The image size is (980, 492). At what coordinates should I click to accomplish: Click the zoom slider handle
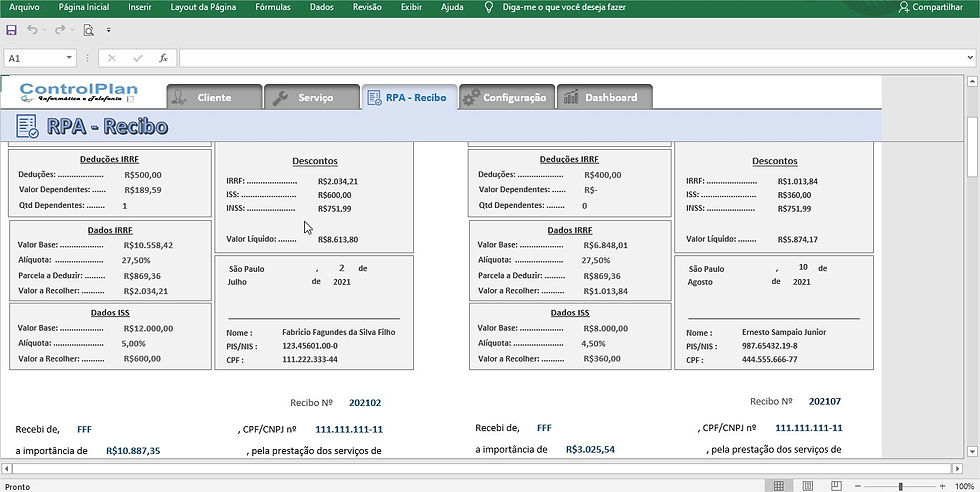coord(901,486)
